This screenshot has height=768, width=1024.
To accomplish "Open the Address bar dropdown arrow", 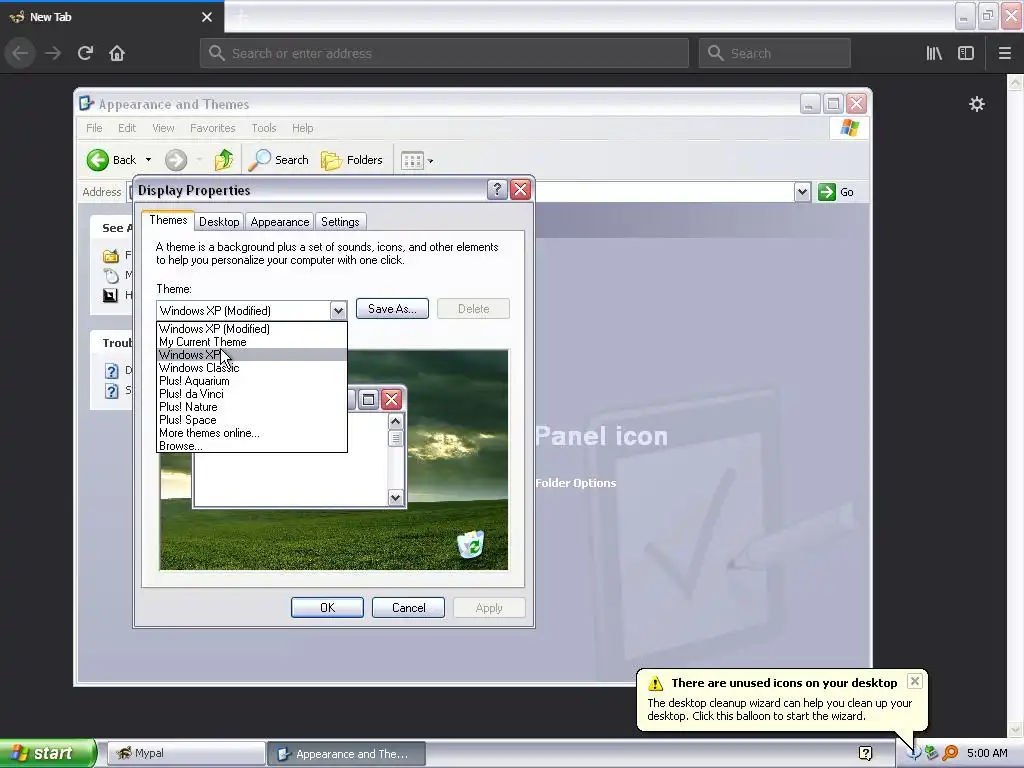I will [802, 192].
